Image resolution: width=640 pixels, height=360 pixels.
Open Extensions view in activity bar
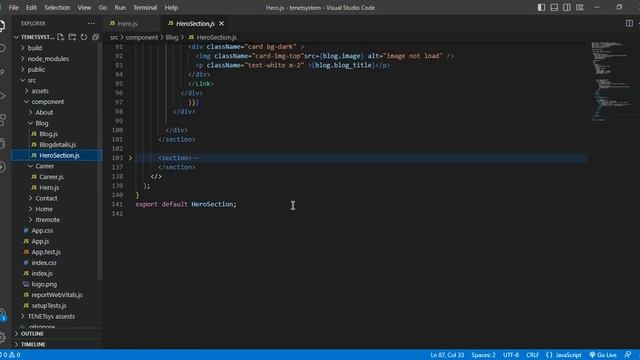pyautogui.click(x=2, y=119)
